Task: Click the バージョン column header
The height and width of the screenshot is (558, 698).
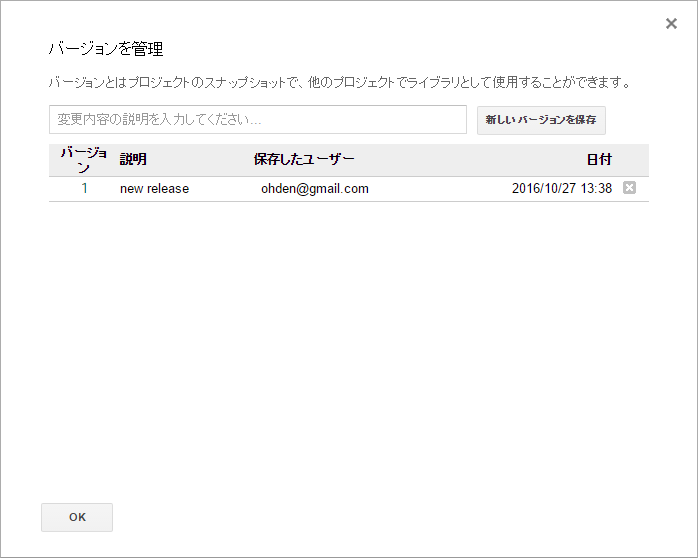Action: pyautogui.click(x=84, y=160)
